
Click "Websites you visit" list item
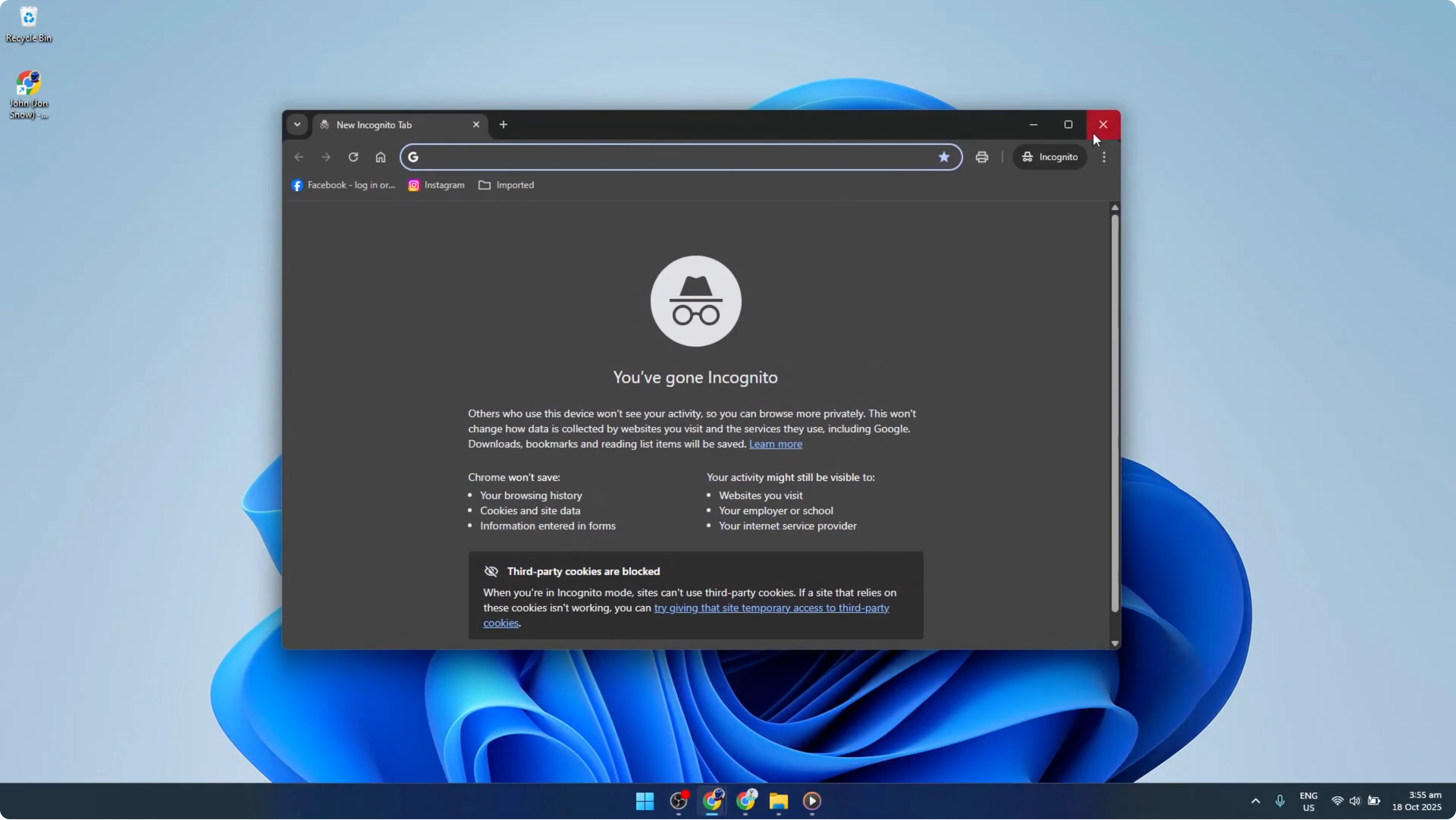click(x=761, y=496)
